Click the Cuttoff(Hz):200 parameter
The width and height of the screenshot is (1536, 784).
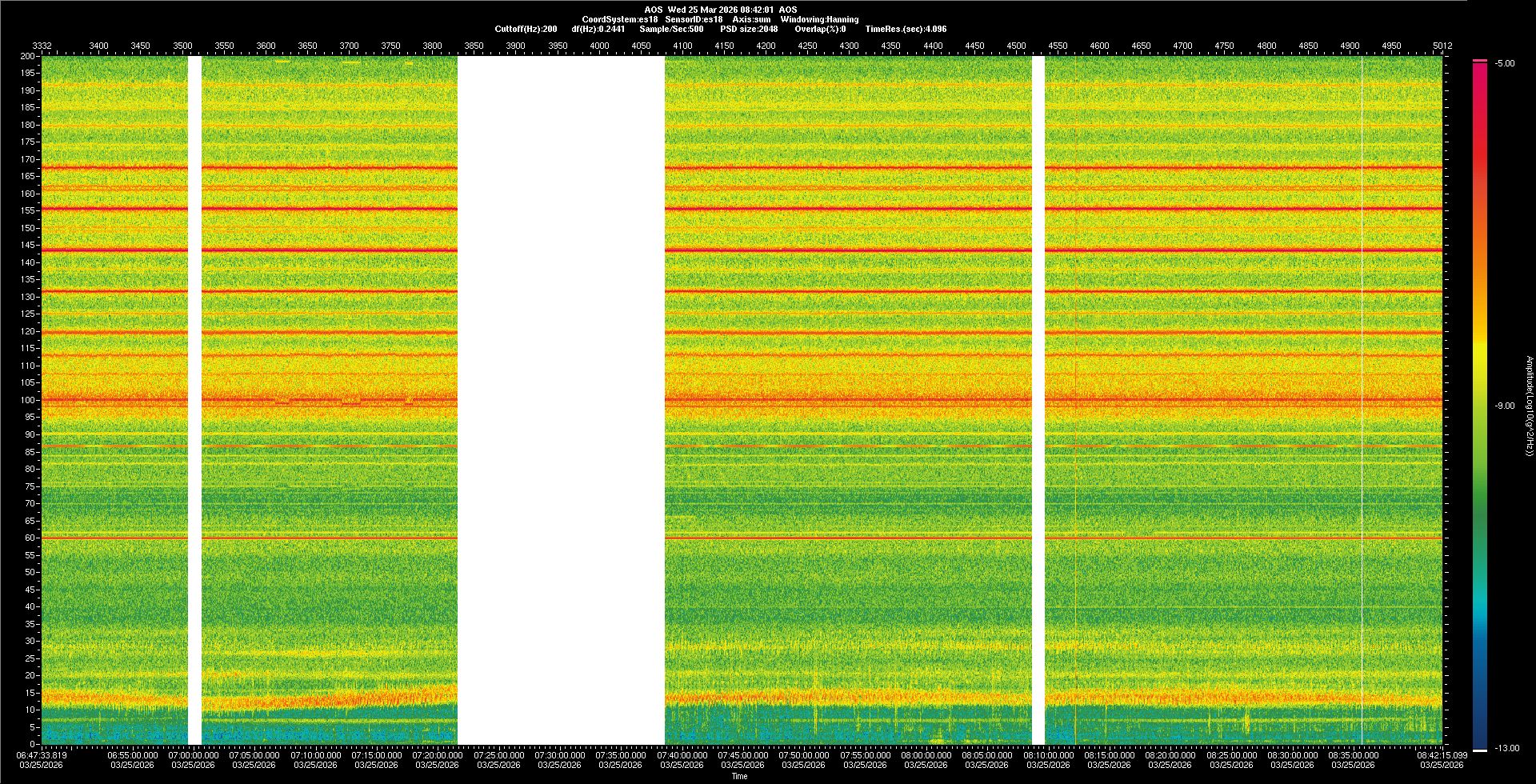(526, 29)
